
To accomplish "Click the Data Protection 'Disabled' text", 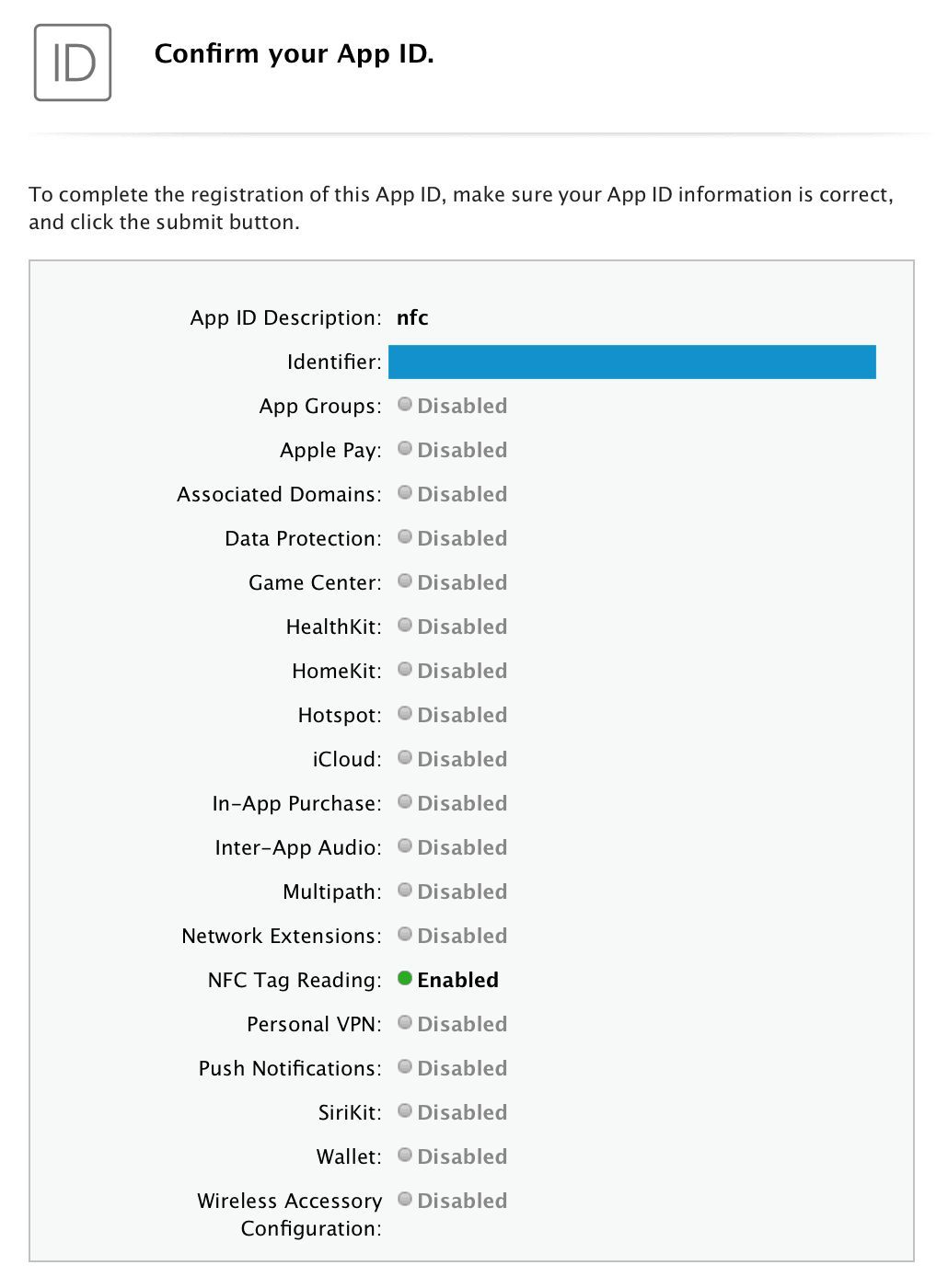I will (x=462, y=538).
